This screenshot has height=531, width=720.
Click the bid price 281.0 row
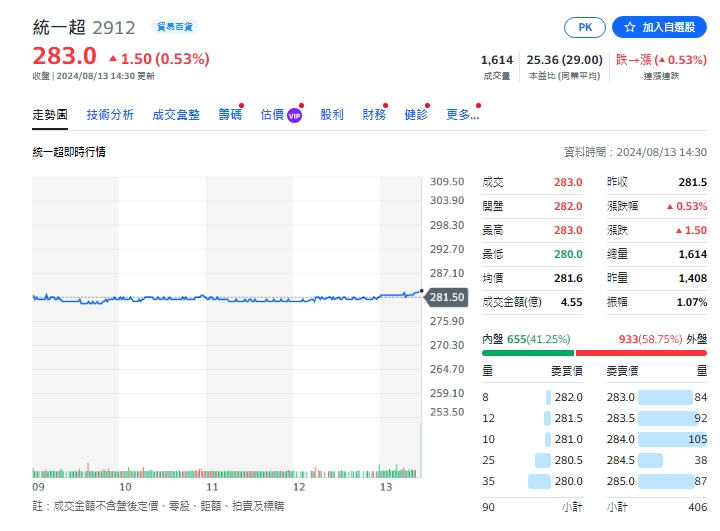pyautogui.click(x=532, y=439)
